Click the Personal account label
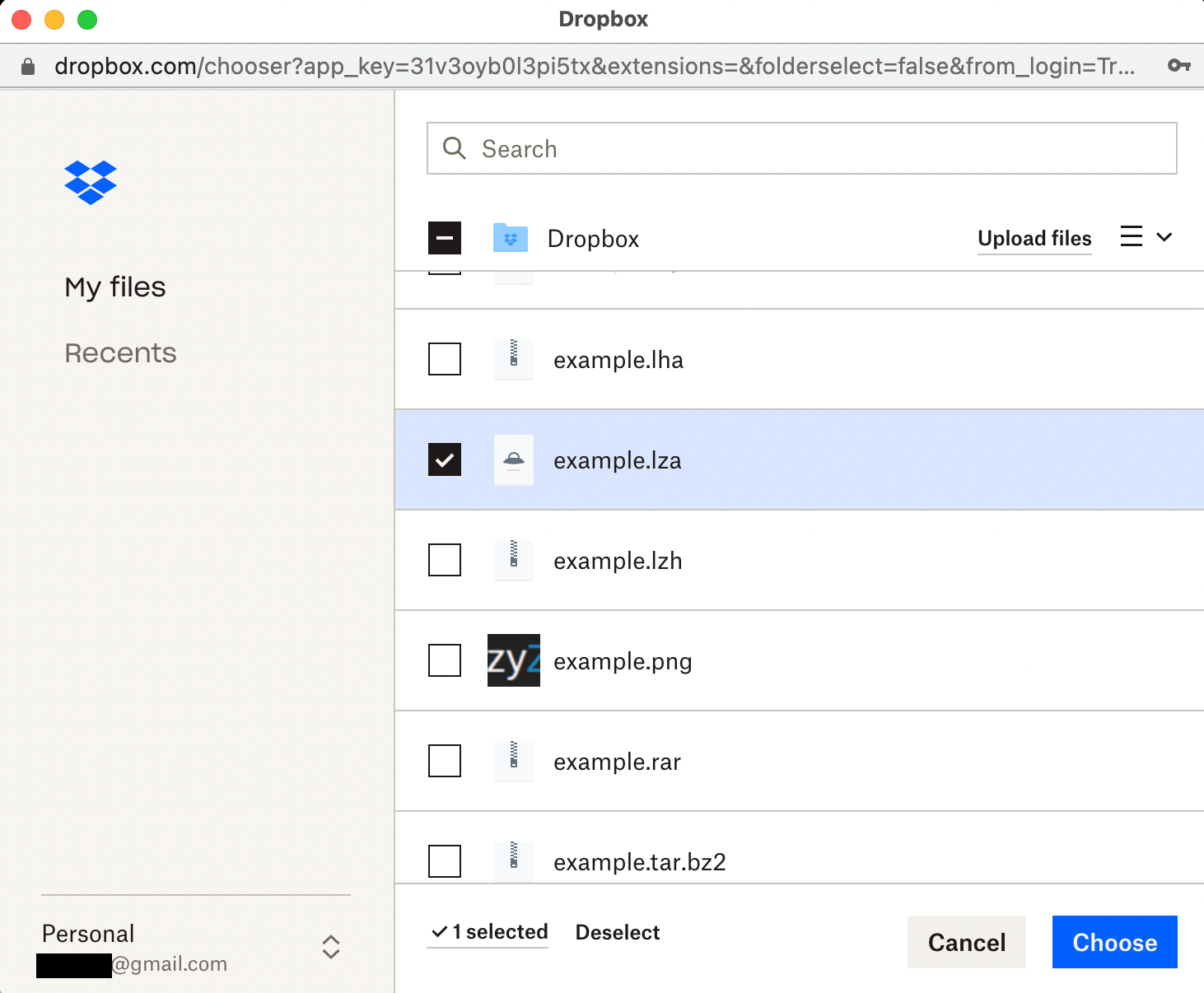The height and width of the screenshot is (993, 1204). 88,934
